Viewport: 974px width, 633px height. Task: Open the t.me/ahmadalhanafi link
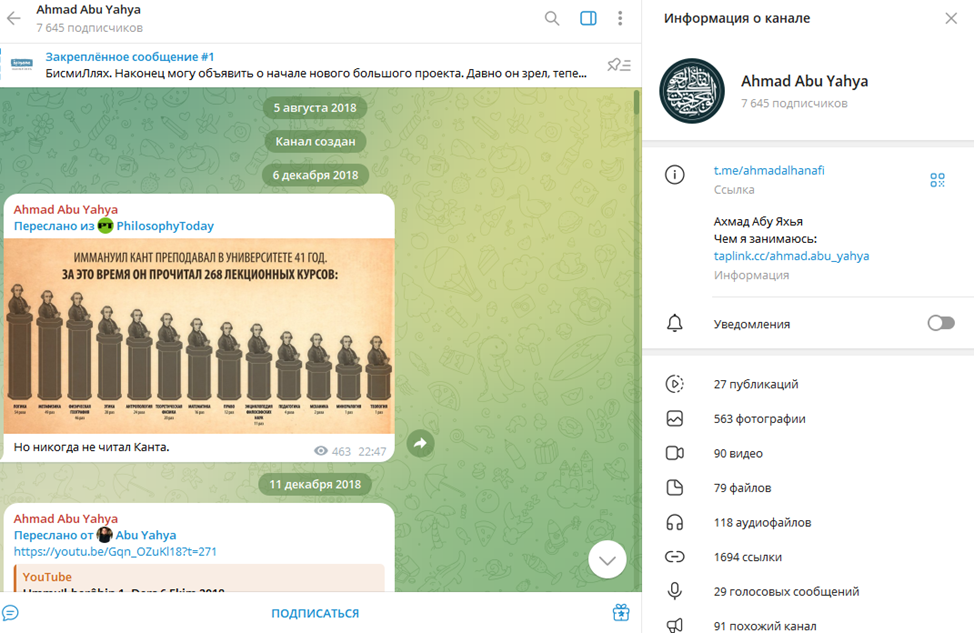[x=768, y=171]
